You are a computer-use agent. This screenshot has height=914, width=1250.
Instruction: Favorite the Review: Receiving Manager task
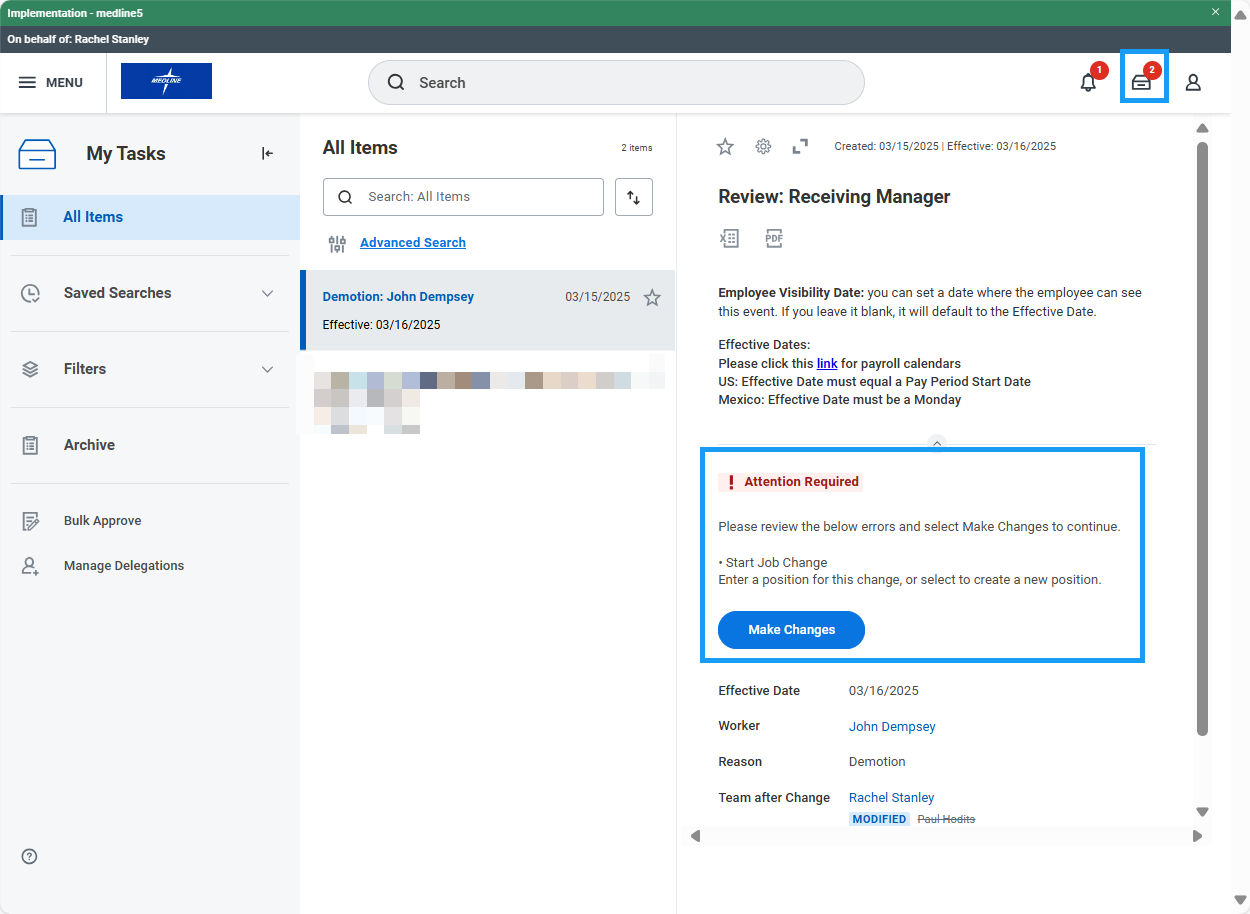tap(725, 146)
